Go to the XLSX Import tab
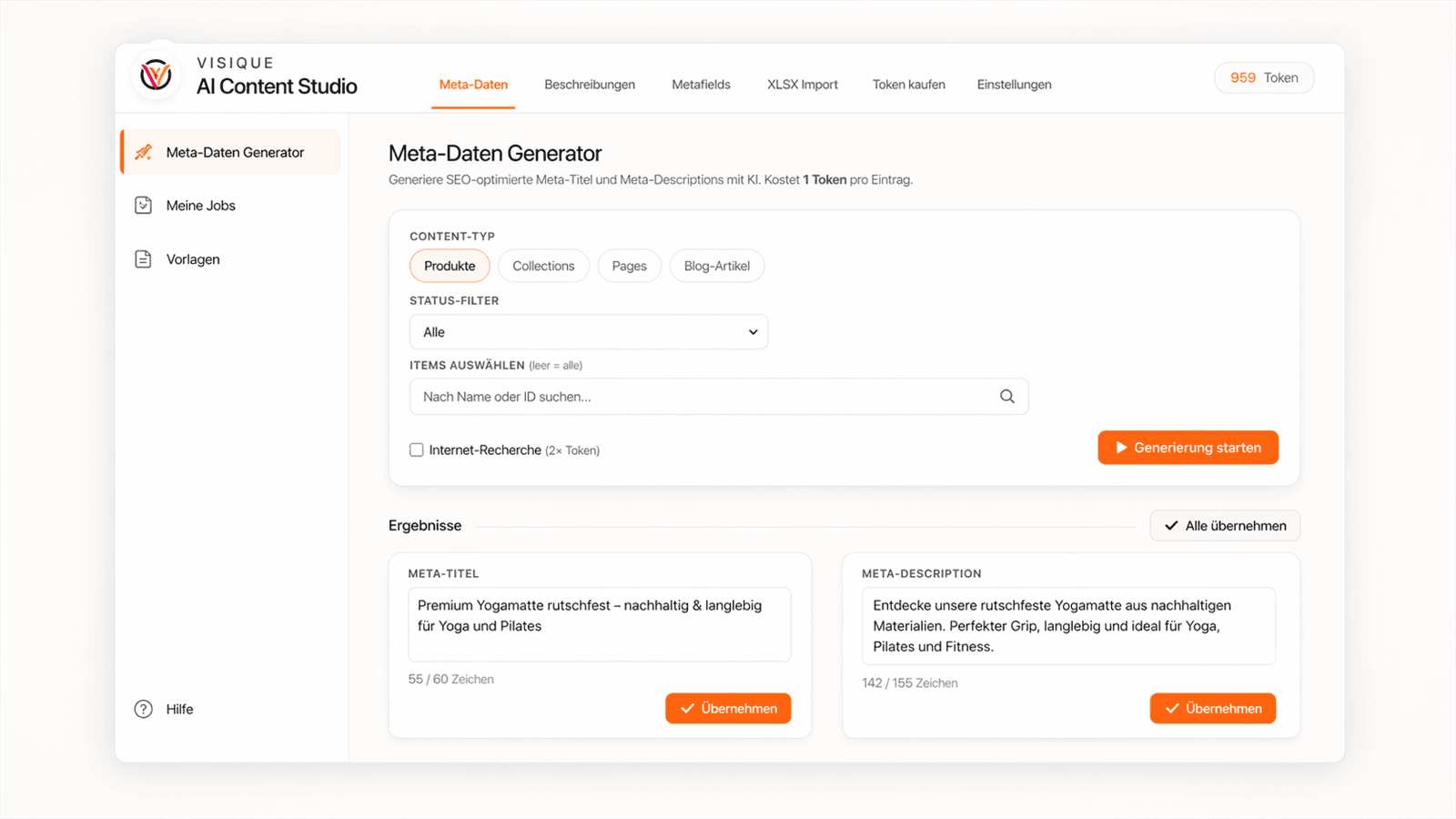 tap(803, 85)
